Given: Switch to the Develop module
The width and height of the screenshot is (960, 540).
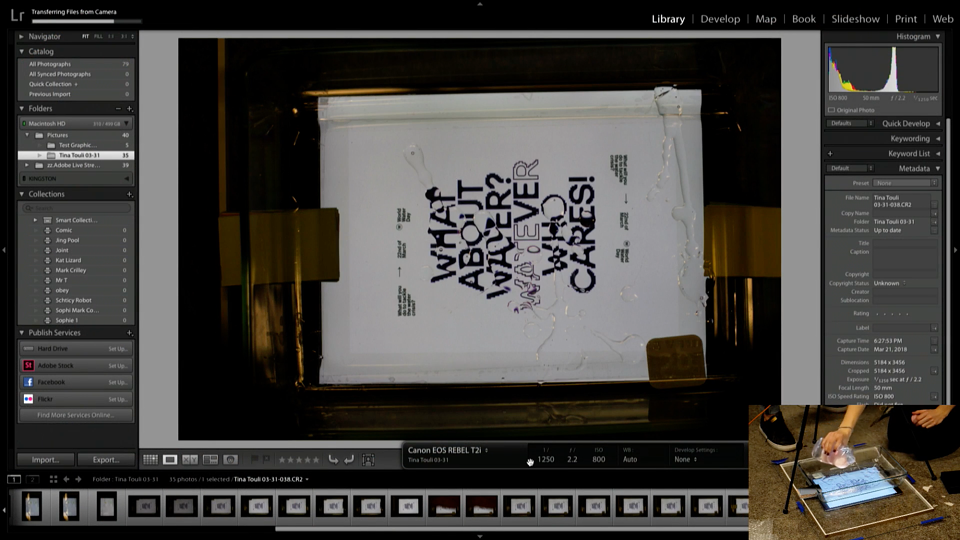Looking at the screenshot, I should (720, 19).
